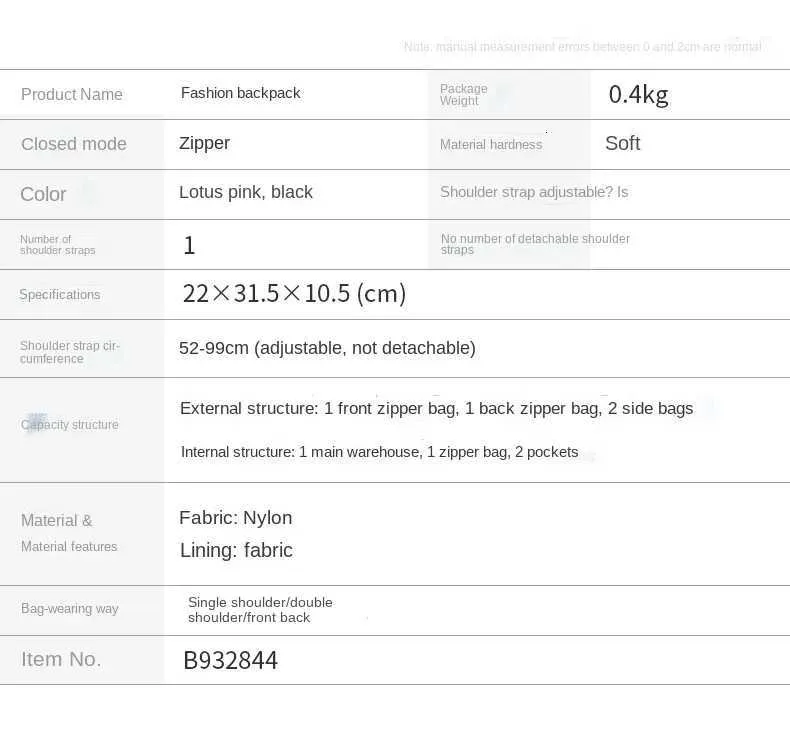The width and height of the screenshot is (790, 741).
Task: Click the 'Product Name' label cell
Action: click(x=72, y=95)
